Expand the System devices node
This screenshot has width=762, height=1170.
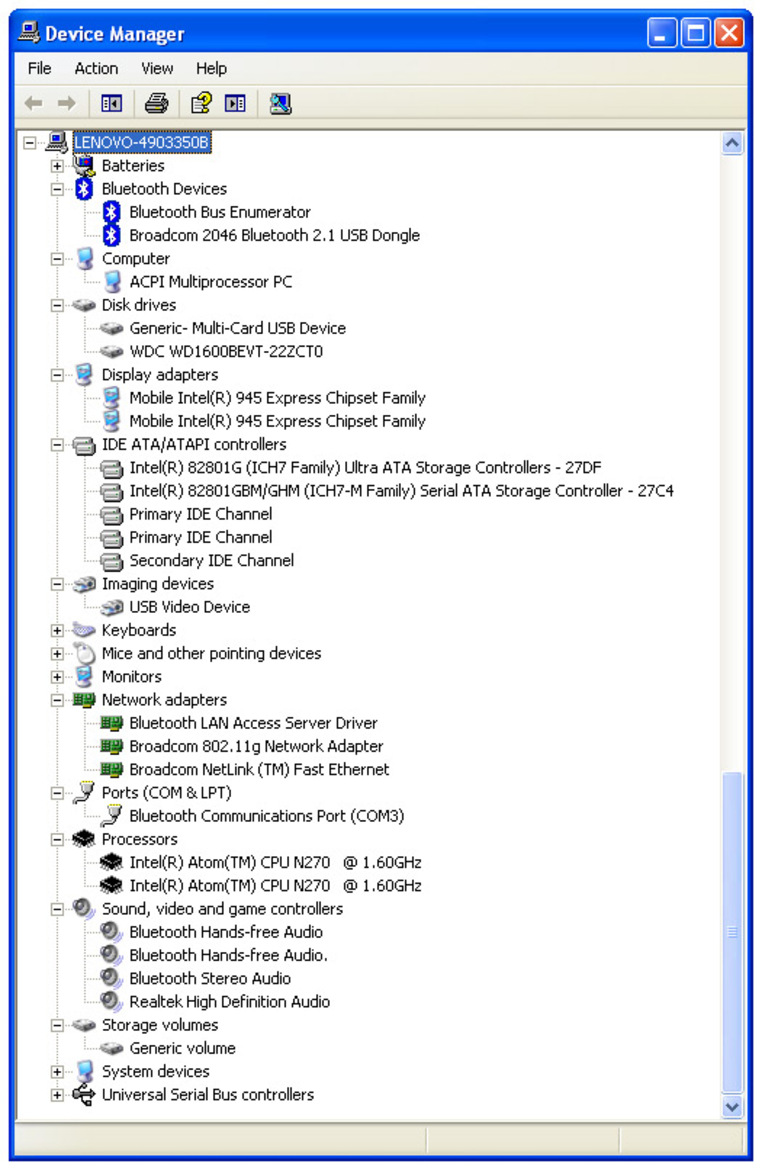[57, 1072]
